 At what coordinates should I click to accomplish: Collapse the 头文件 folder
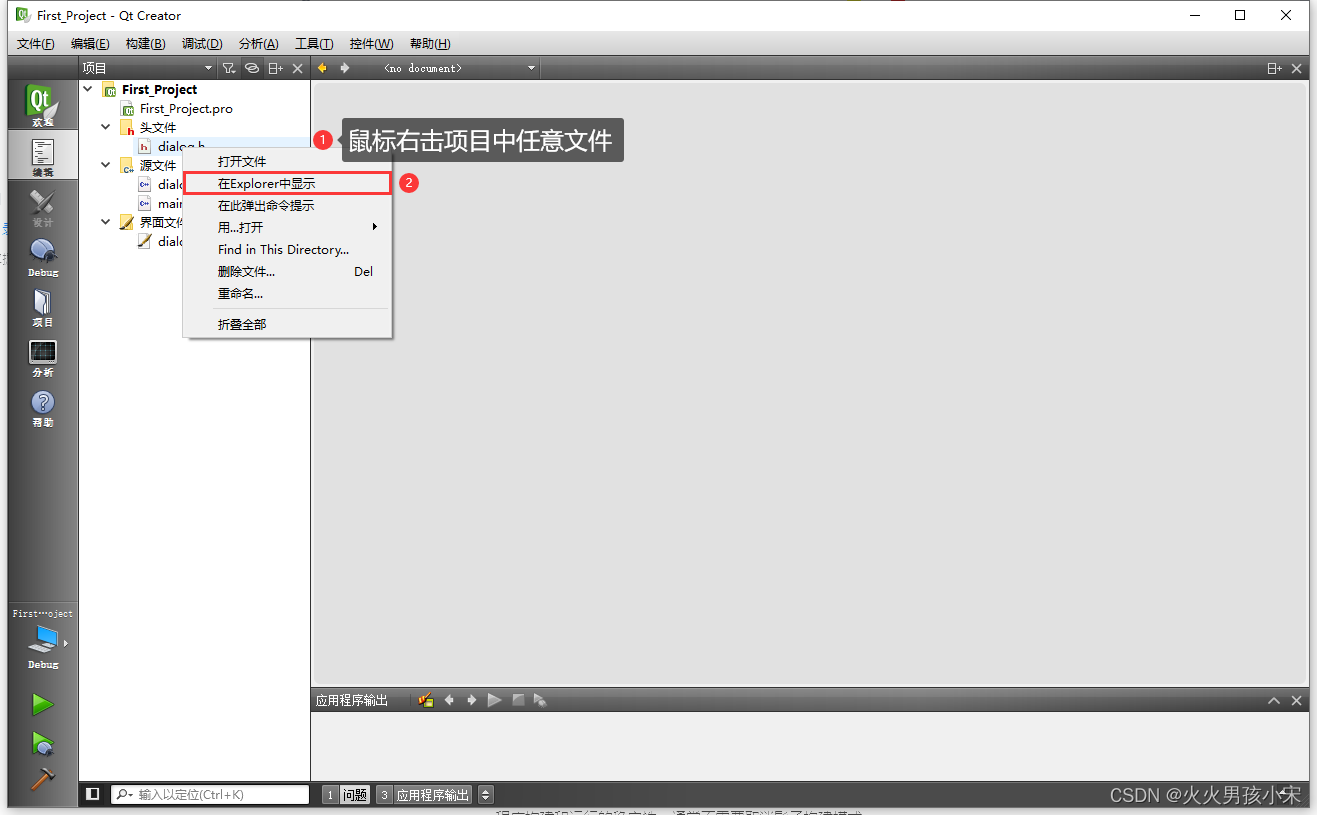[106, 127]
